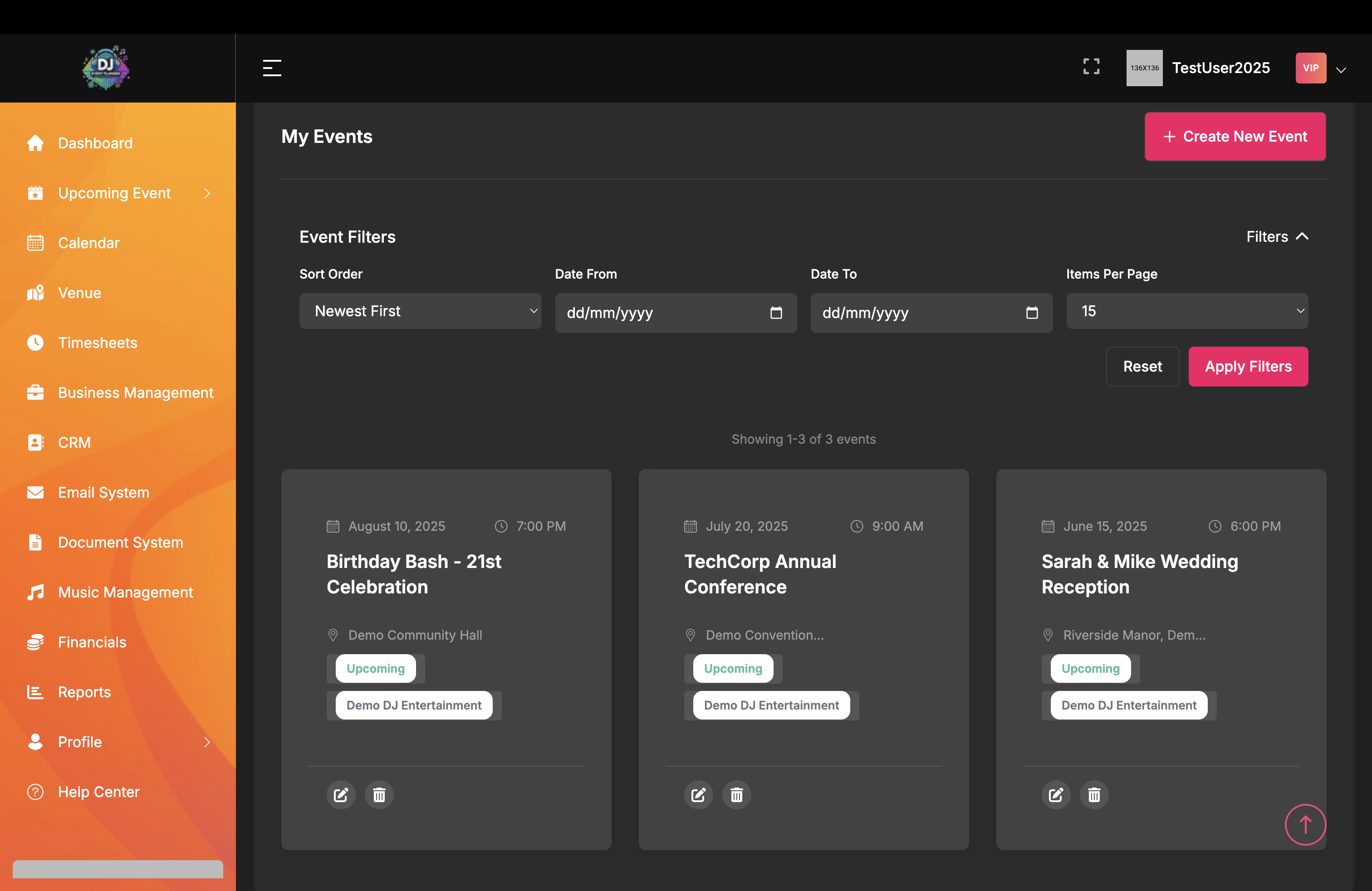Enter fullscreen mode via the expand icon
This screenshot has width=1372, height=891.
coord(1091,67)
